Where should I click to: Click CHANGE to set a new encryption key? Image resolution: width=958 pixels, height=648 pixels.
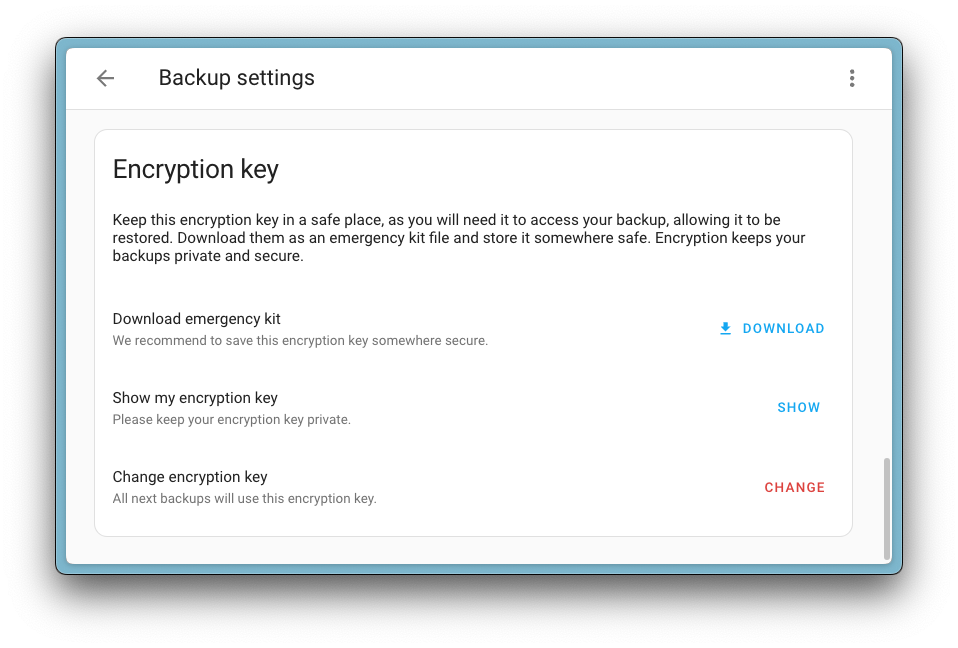point(794,487)
